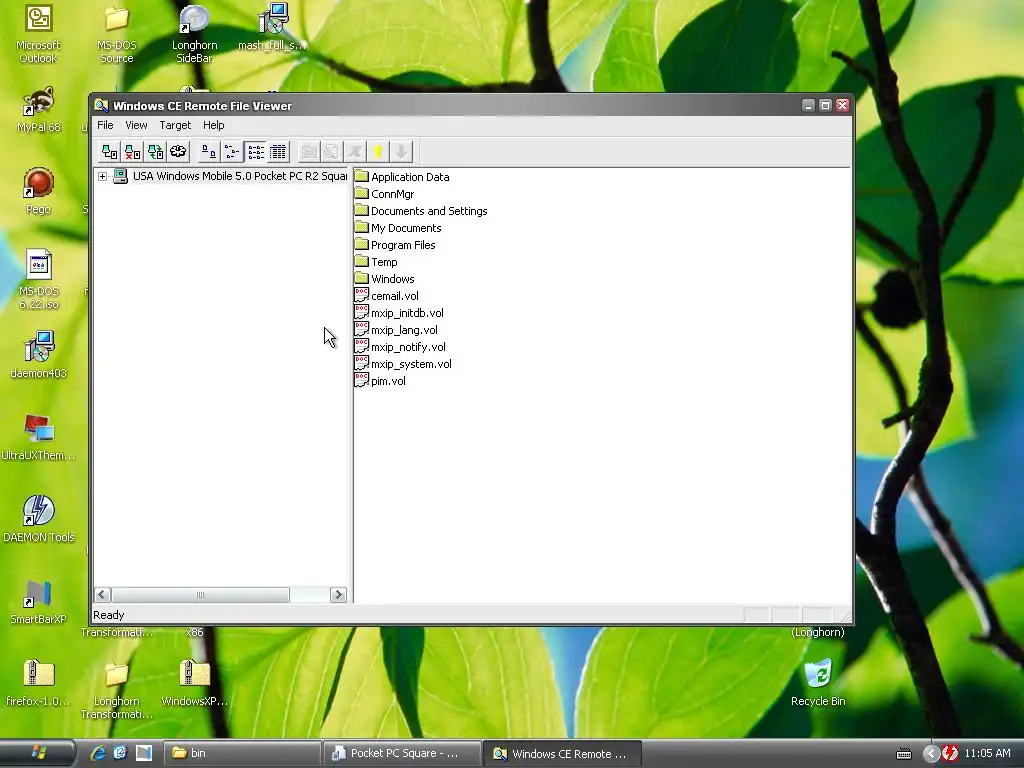This screenshot has width=1024, height=768.
Task: Maximize the Remote File Viewer window
Action: point(825,105)
